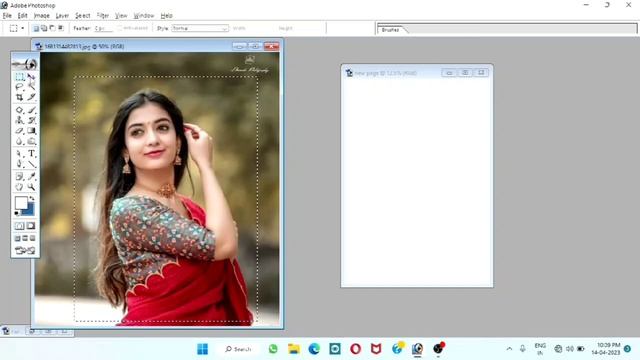Open the Image menu
The image size is (640, 360).
point(42,16)
